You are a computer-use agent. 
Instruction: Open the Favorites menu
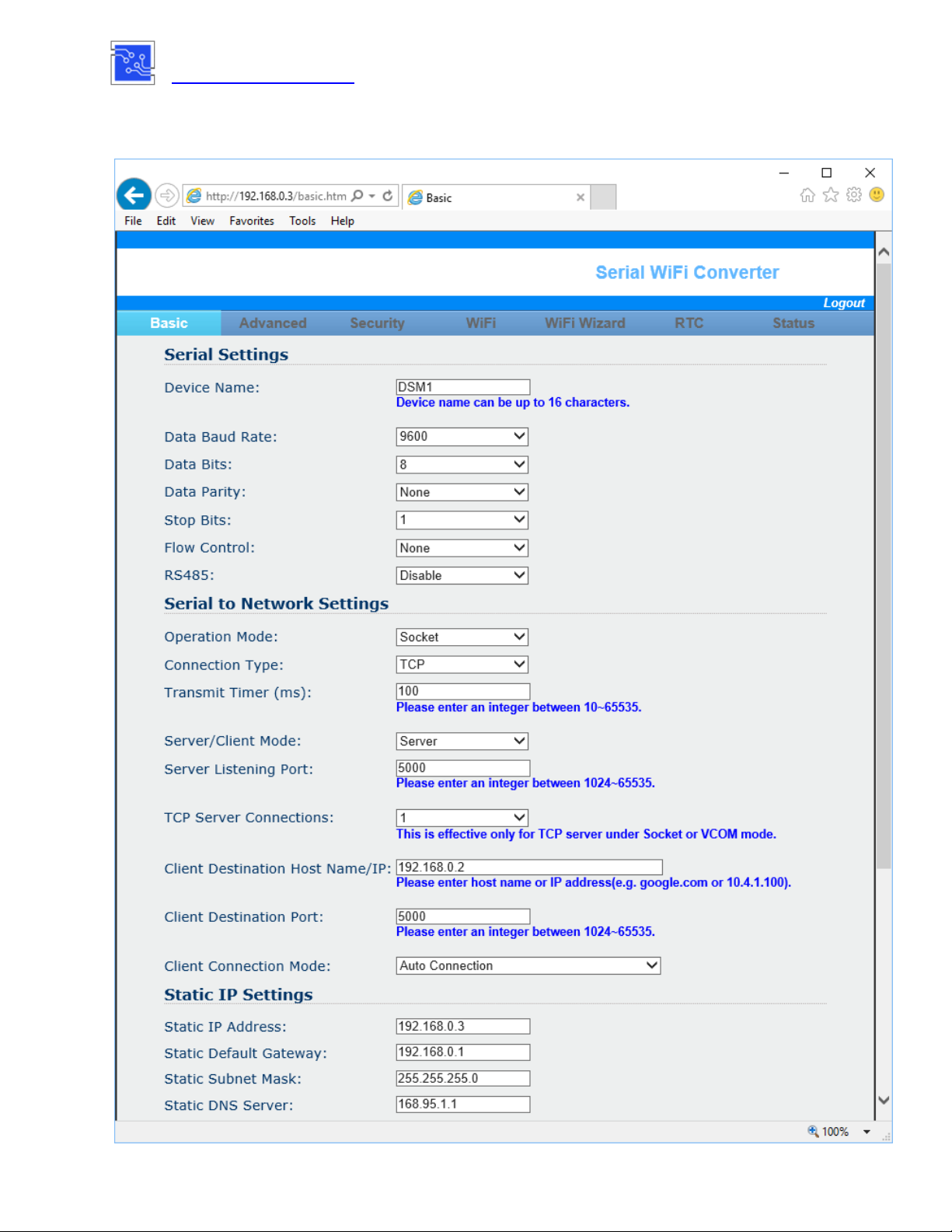(251, 221)
